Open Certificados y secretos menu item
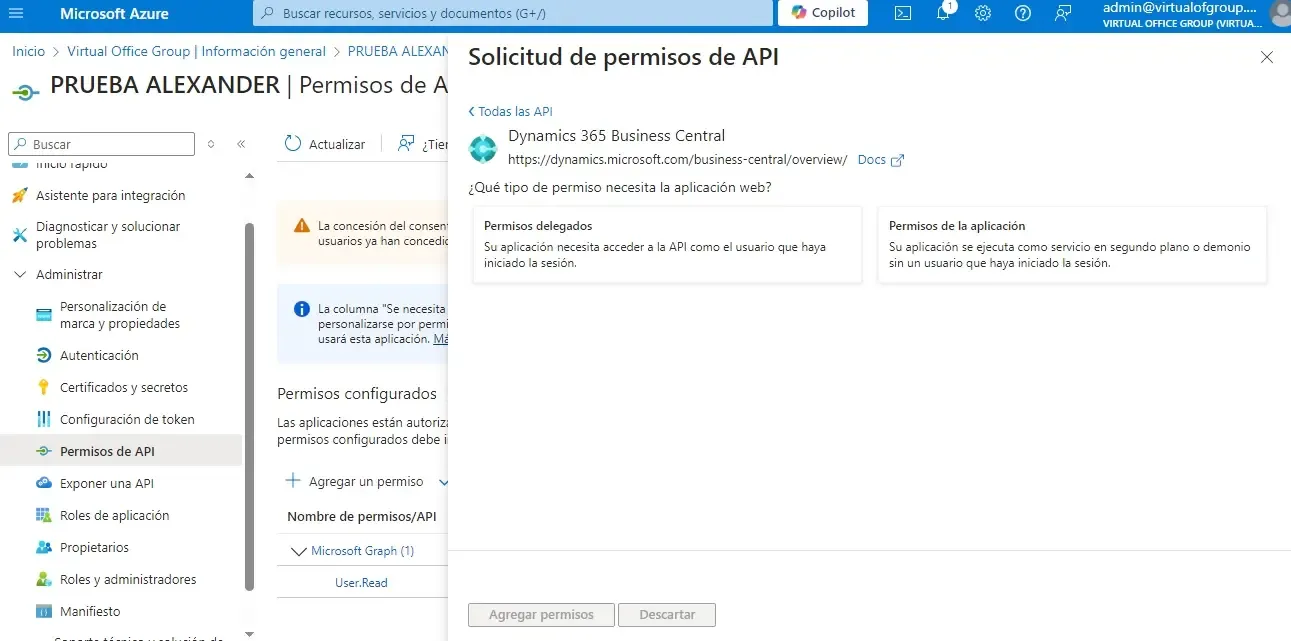Viewport: 1291px width, 641px height. point(123,387)
